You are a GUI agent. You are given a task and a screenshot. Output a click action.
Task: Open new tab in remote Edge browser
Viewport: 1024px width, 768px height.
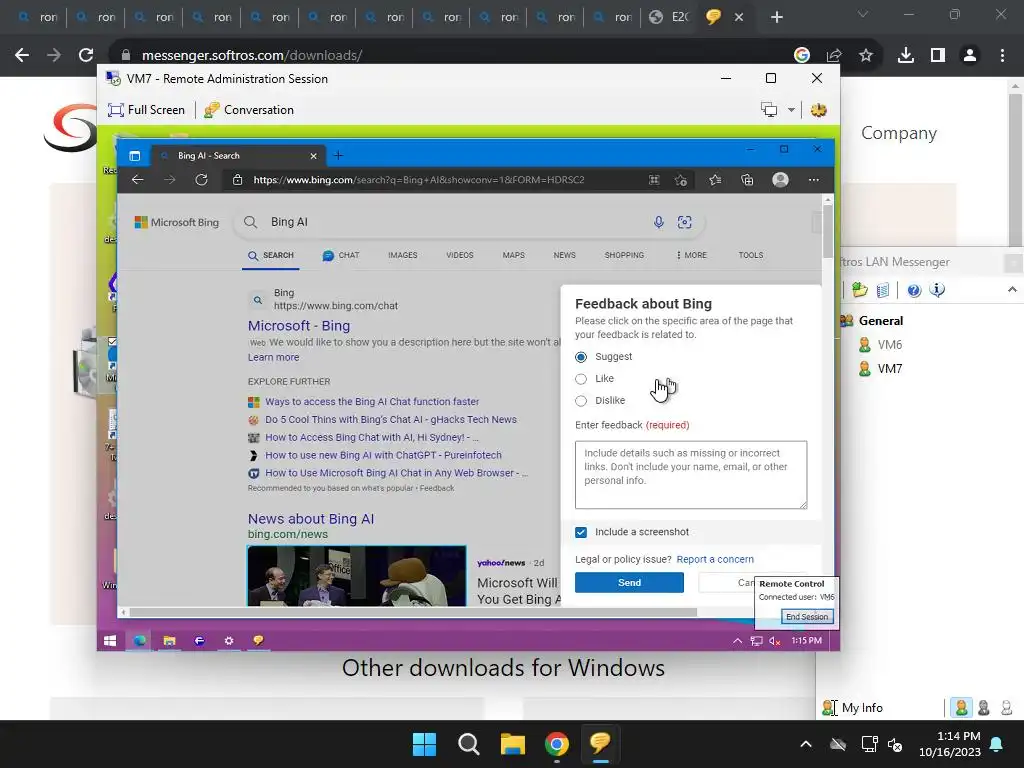point(338,155)
